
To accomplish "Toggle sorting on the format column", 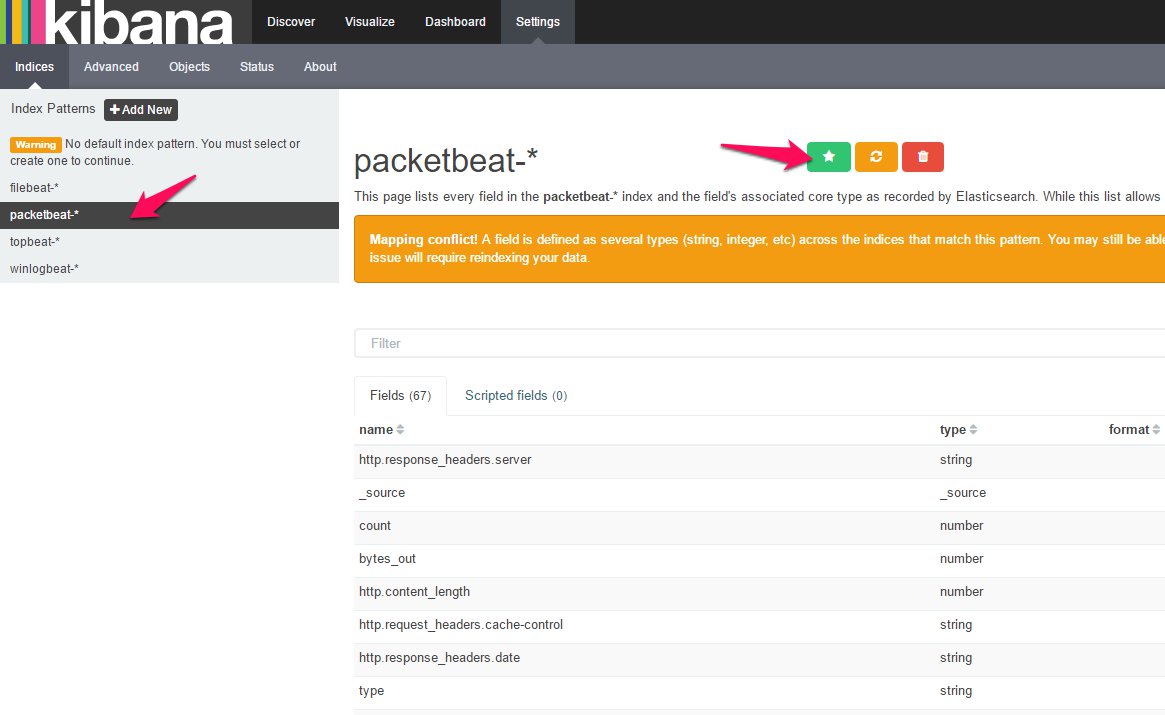I will click(x=1132, y=429).
